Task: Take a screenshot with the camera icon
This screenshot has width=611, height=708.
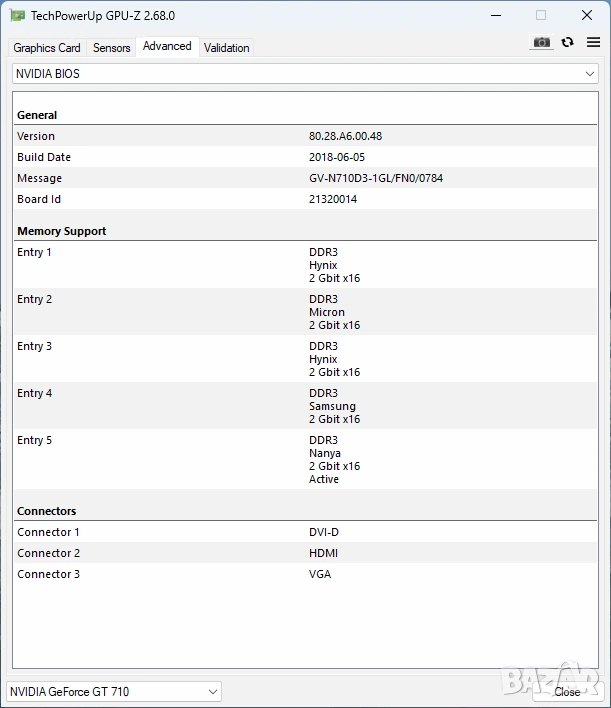Action: pyautogui.click(x=541, y=42)
